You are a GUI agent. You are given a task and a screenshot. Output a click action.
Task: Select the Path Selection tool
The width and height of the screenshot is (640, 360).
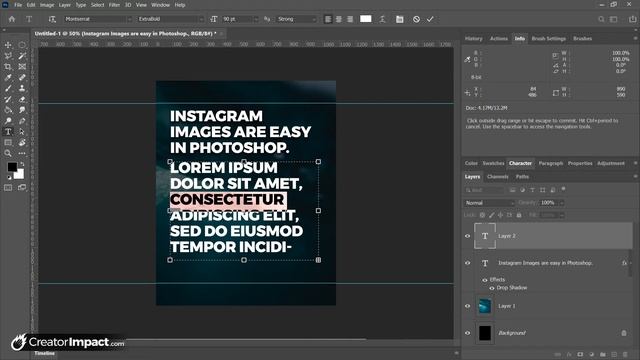click(22, 131)
